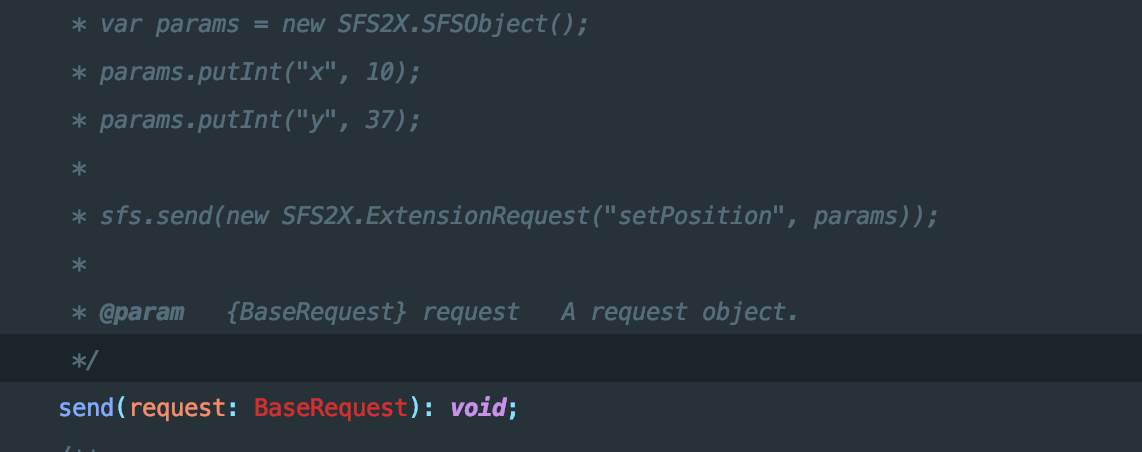The height and width of the screenshot is (452, 1142).
Task: Click the @param JSDoc tag
Action: click(141, 312)
